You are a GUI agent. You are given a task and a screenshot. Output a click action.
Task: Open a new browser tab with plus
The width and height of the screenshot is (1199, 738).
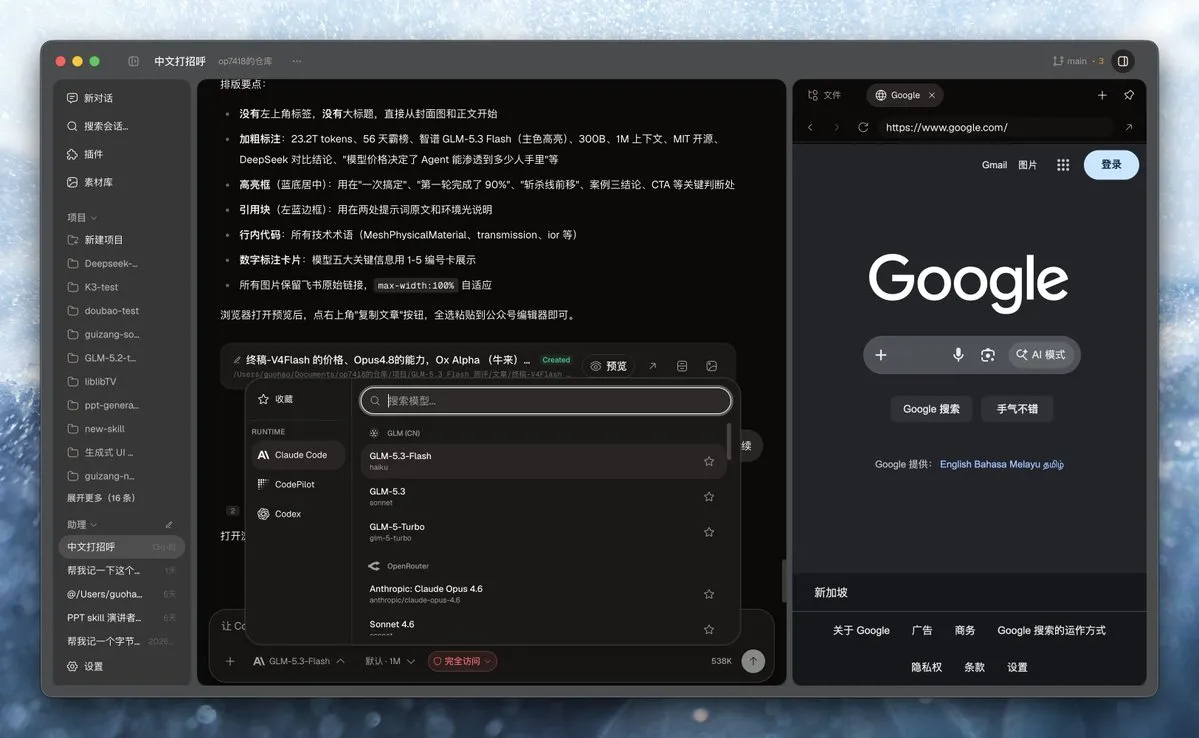point(1102,96)
